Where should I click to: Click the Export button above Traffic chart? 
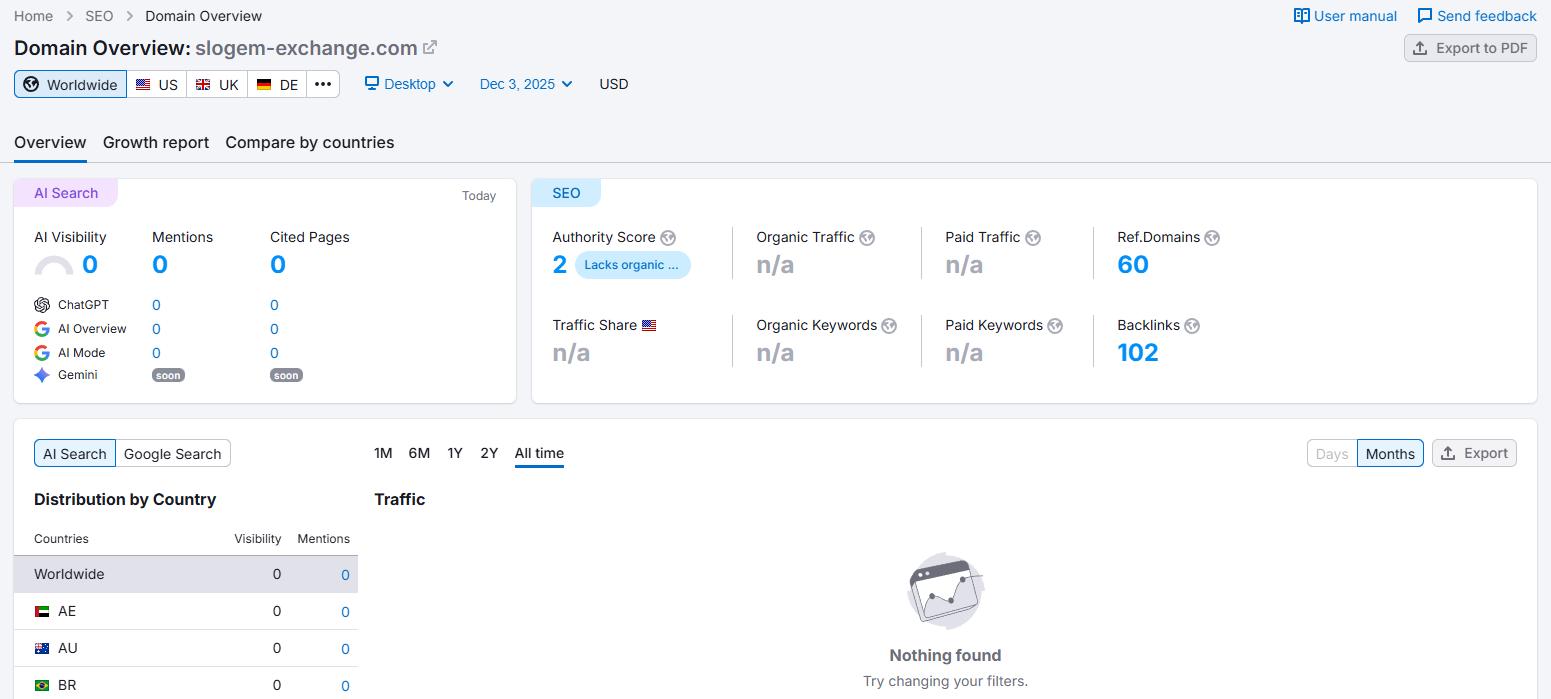[x=1474, y=453]
